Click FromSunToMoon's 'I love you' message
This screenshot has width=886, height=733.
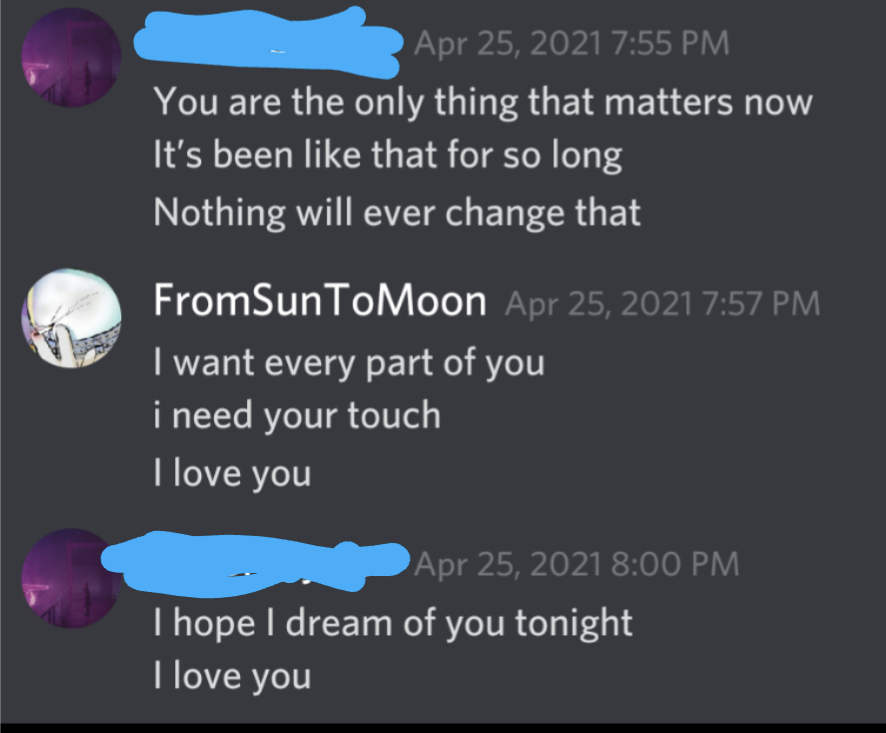[x=232, y=474]
